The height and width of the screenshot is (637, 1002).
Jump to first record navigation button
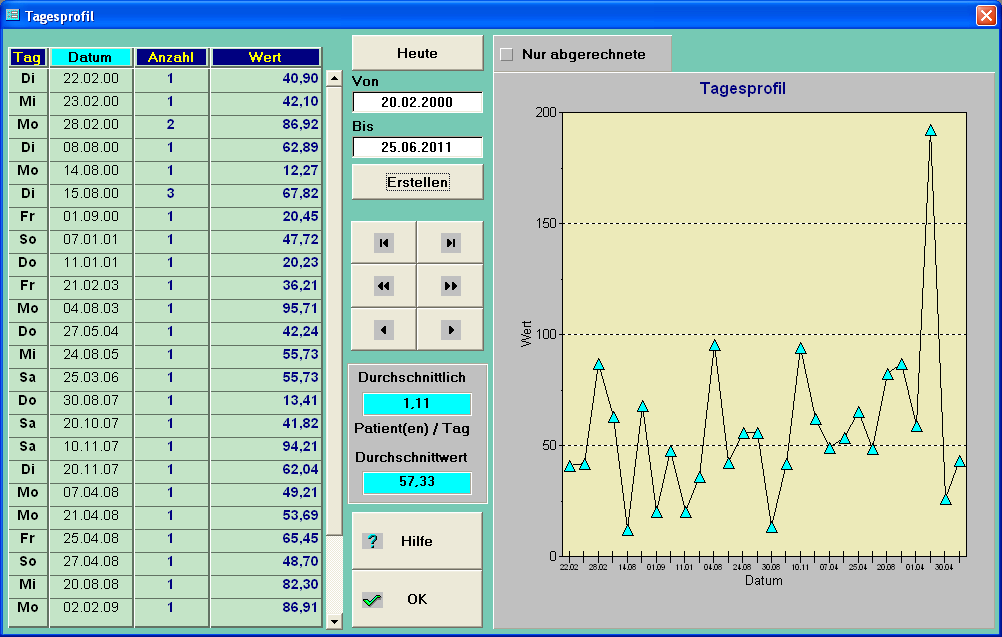[x=384, y=243]
